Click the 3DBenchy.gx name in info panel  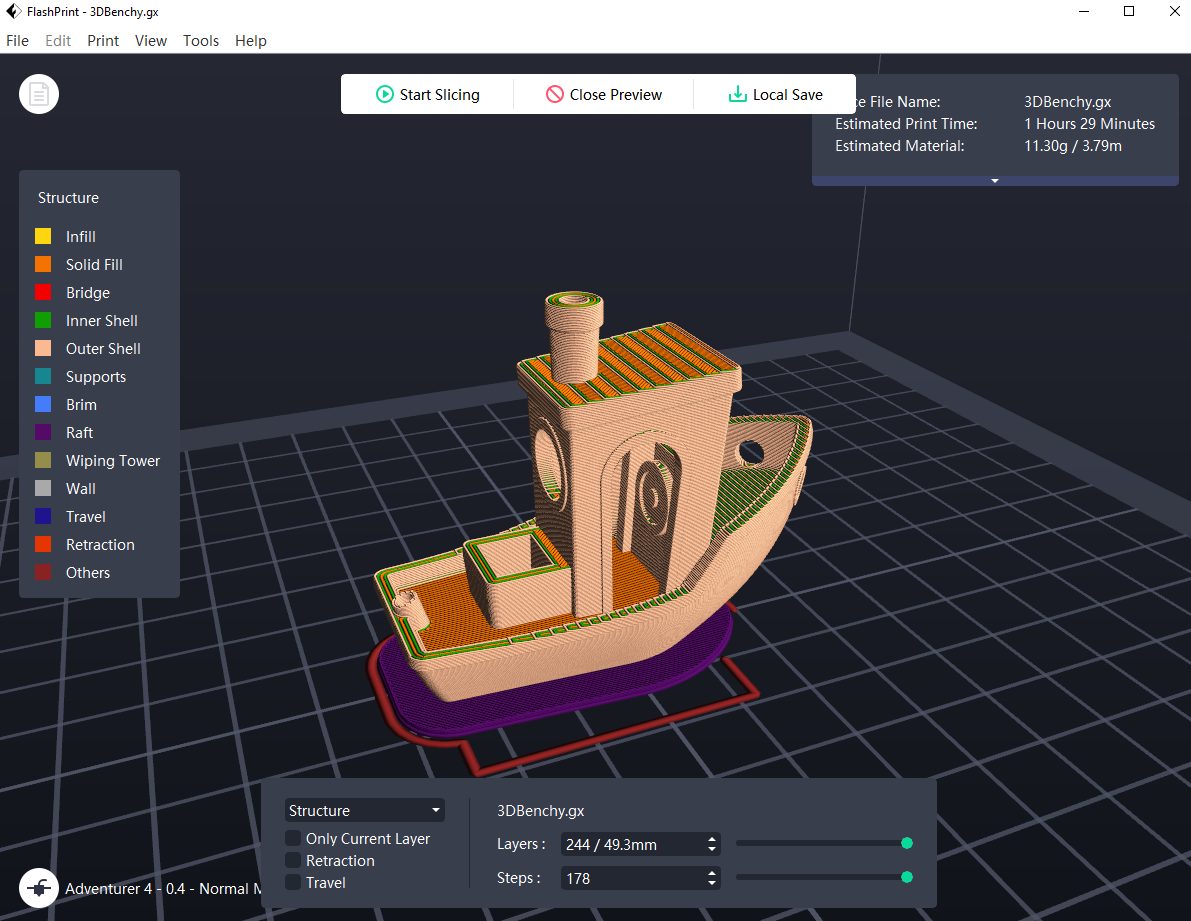coord(1067,102)
